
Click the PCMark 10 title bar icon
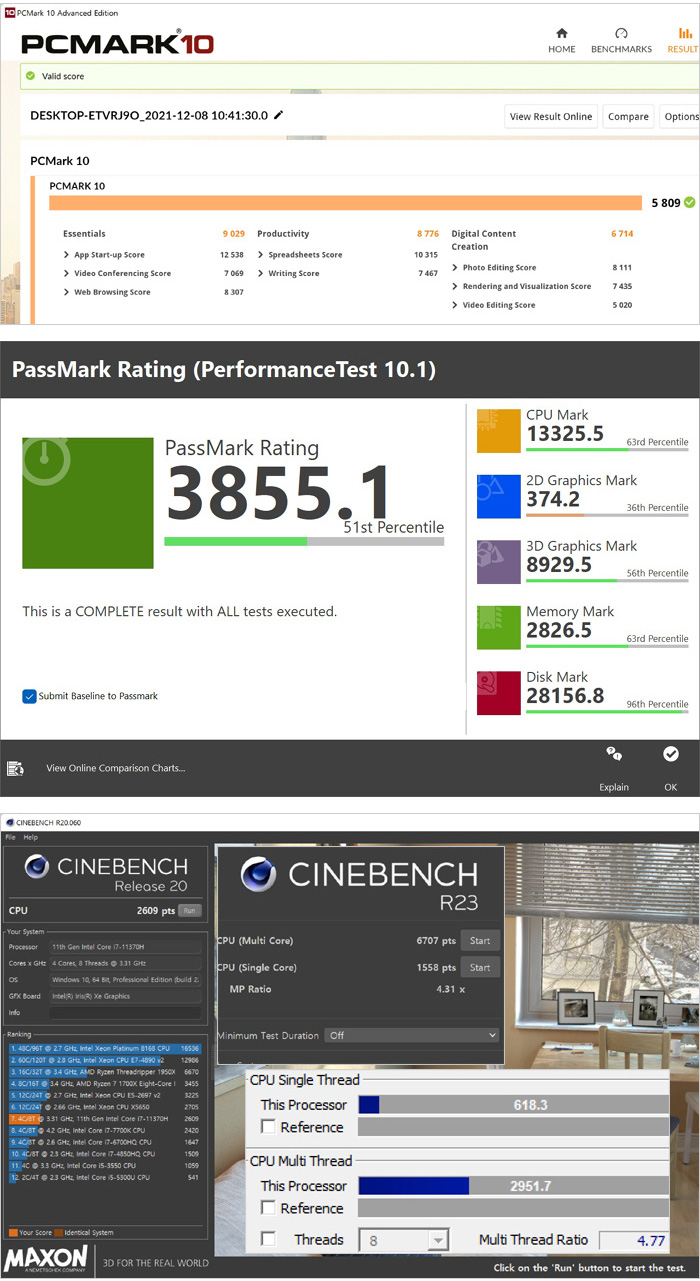click(9, 13)
